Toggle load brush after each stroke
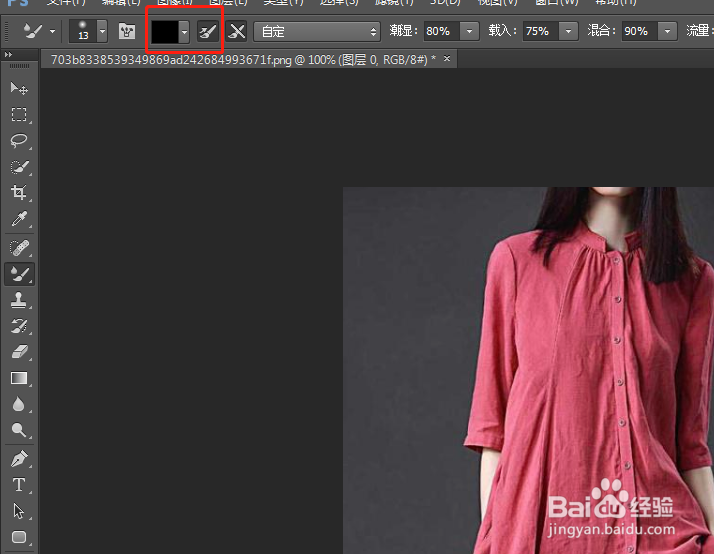Viewport: 714px width, 554px height. point(208,31)
